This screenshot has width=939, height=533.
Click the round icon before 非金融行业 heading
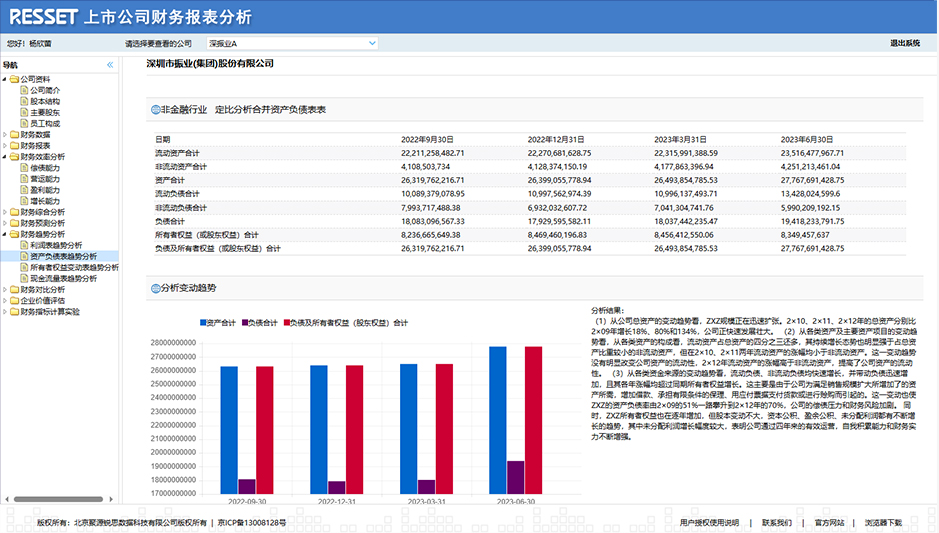pyautogui.click(x=156, y=110)
